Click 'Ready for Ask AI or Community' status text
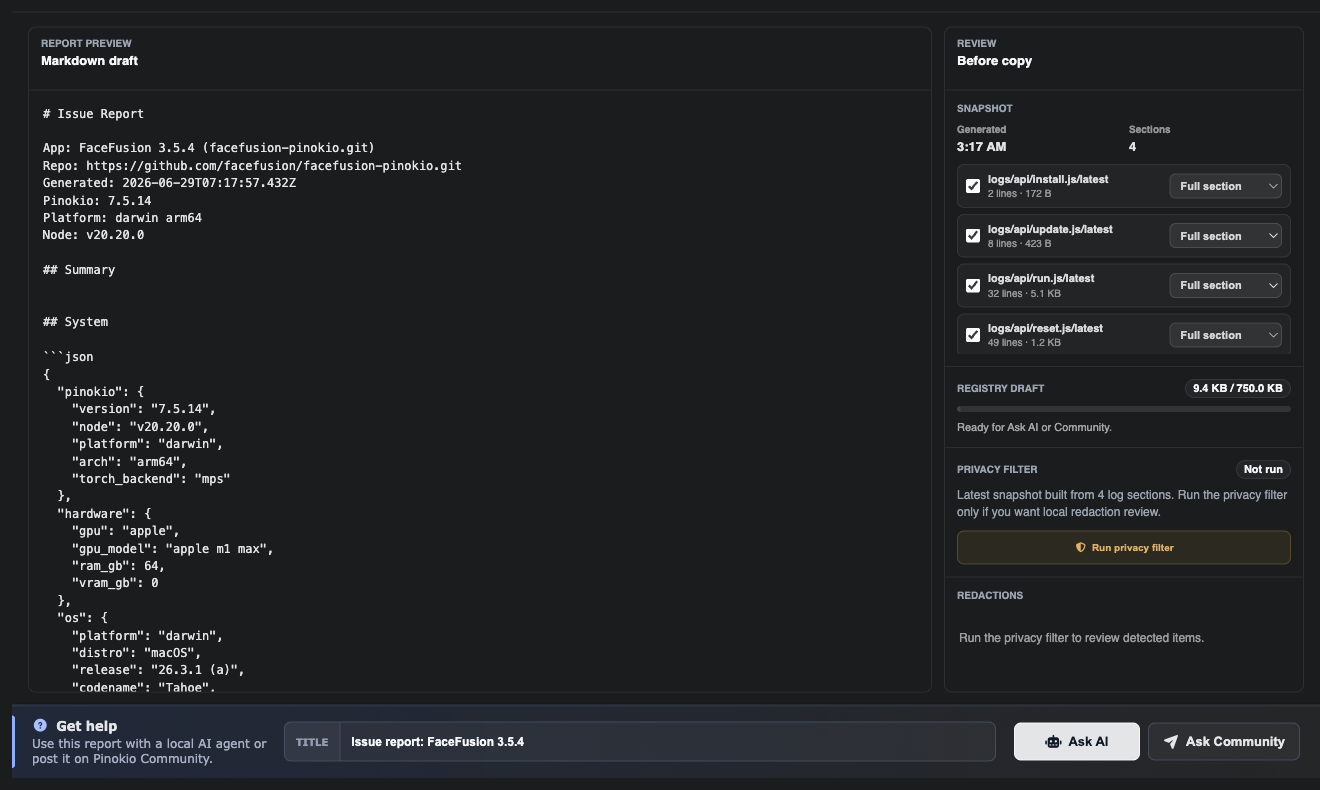Image resolution: width=1320 pixels, height=790 pixels. (x=1034, y=427)
